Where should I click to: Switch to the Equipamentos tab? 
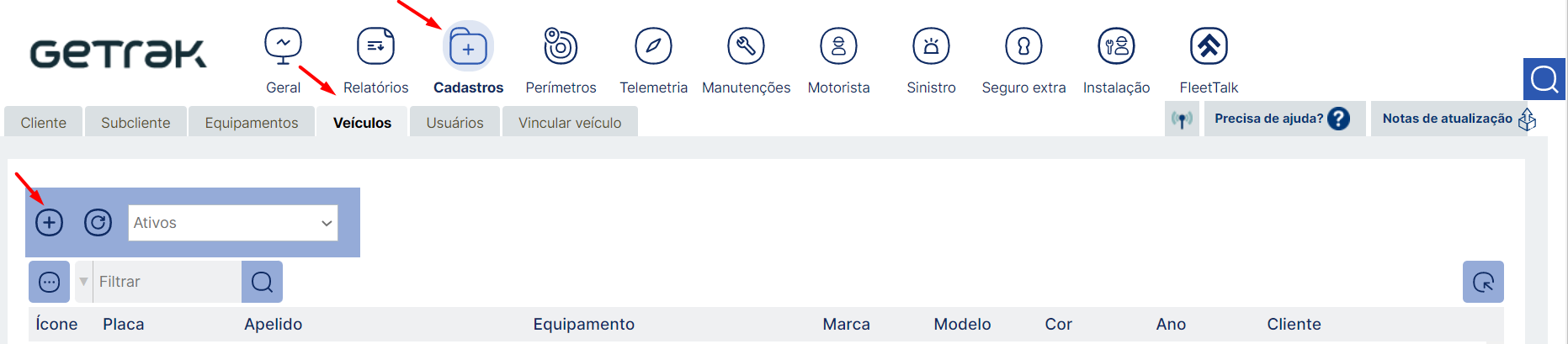252,123
